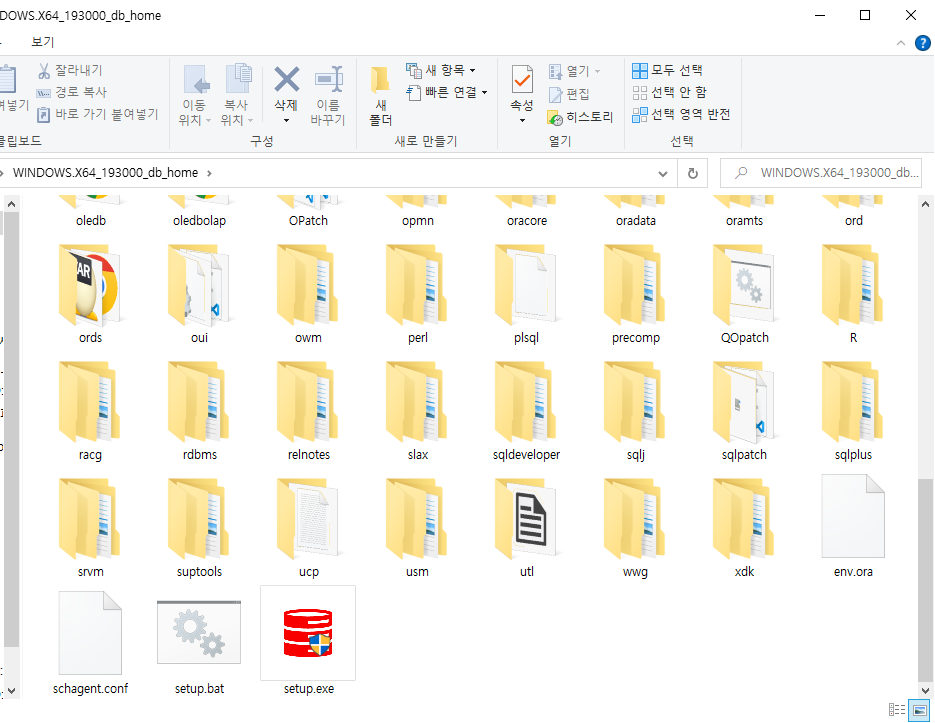Open the Help question mark icon

coord(922,43)
